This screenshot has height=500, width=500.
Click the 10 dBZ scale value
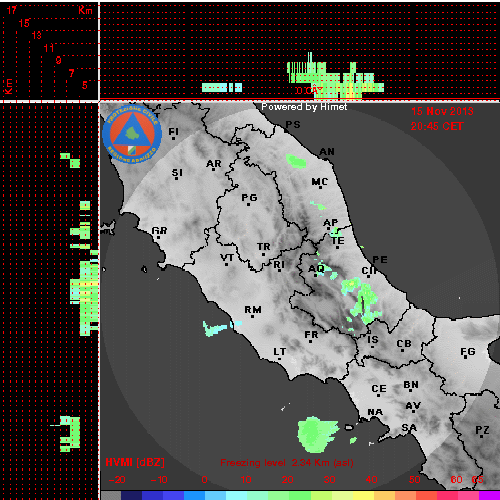click(246, 480)
